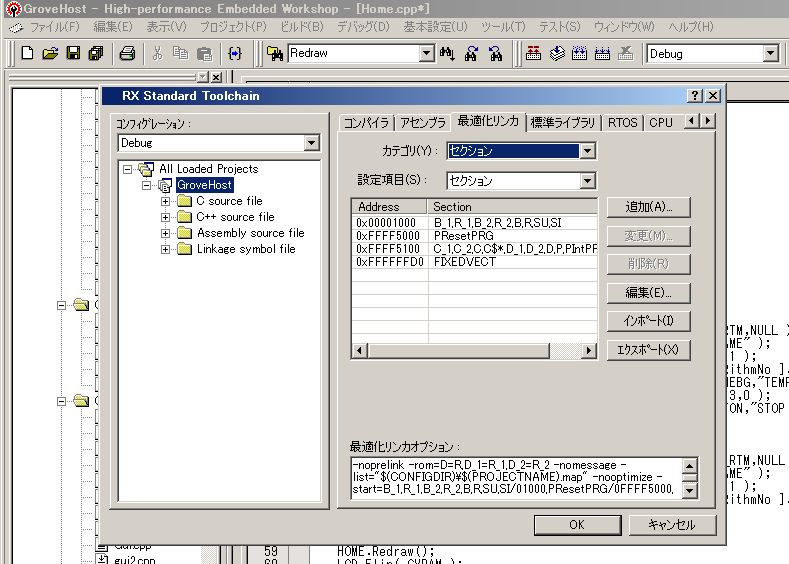The image size is (789, 564).
Task: Click the 追加(A)... button
Action: click(x=648, y=207)
